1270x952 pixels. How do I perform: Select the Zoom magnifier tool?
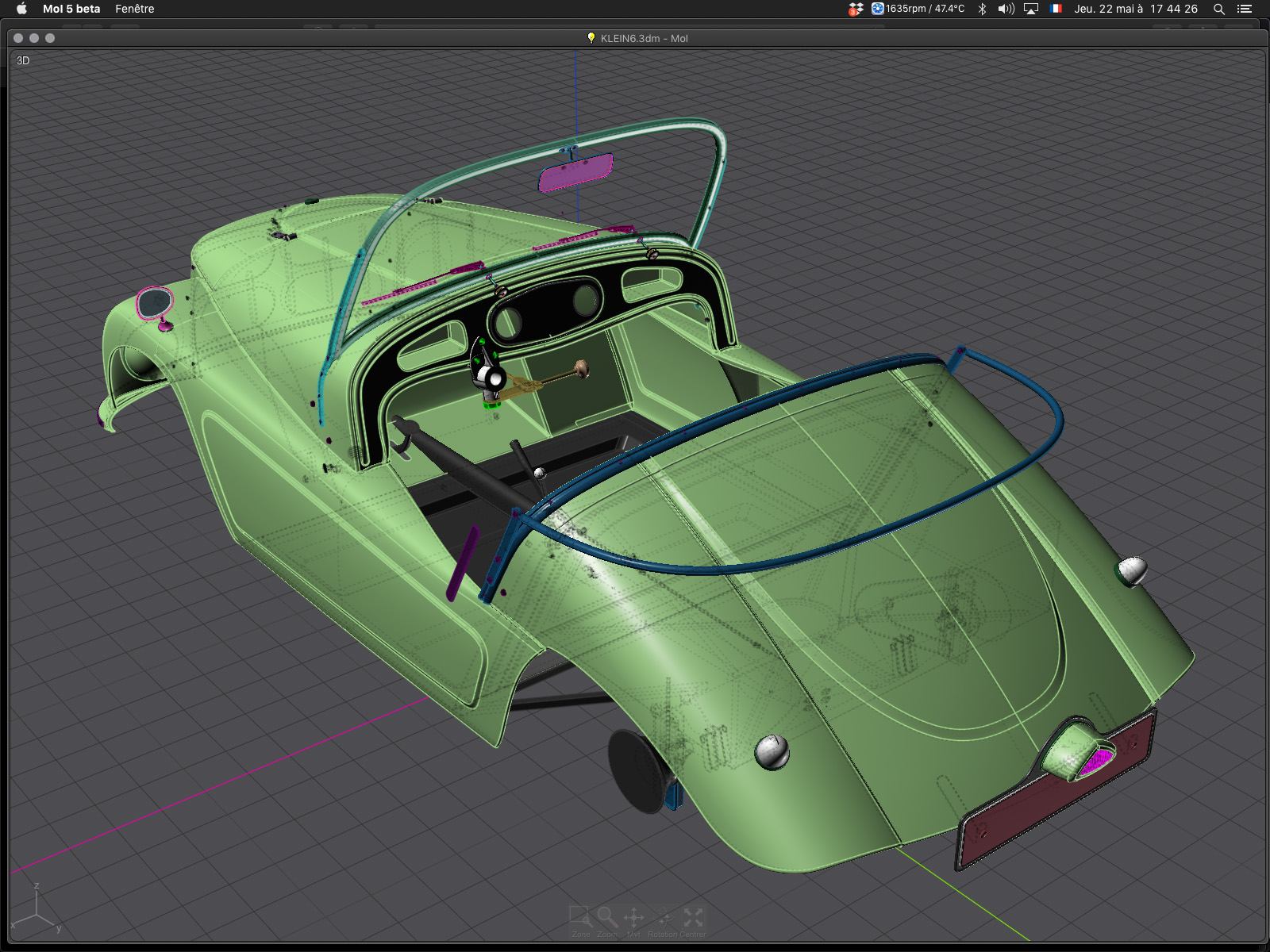tap(607, 922)
